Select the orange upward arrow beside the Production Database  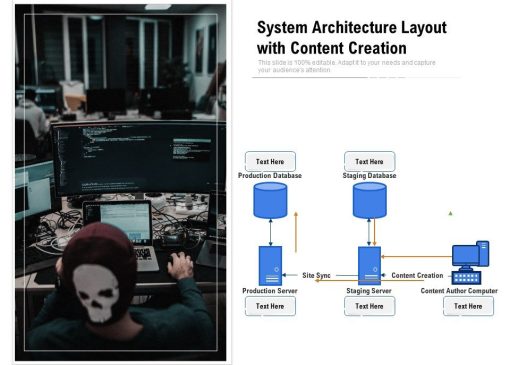point(296,232)
